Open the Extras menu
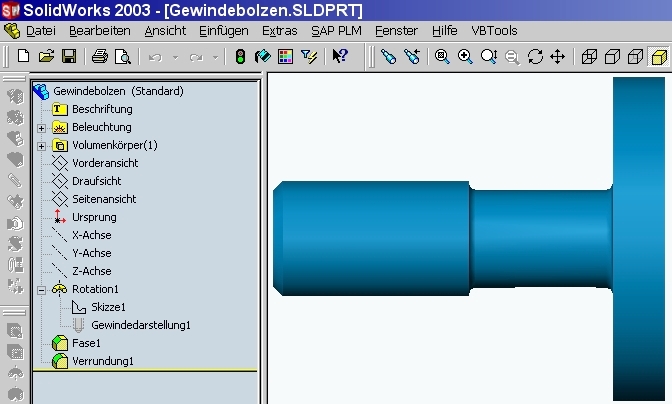 (279, 31)
